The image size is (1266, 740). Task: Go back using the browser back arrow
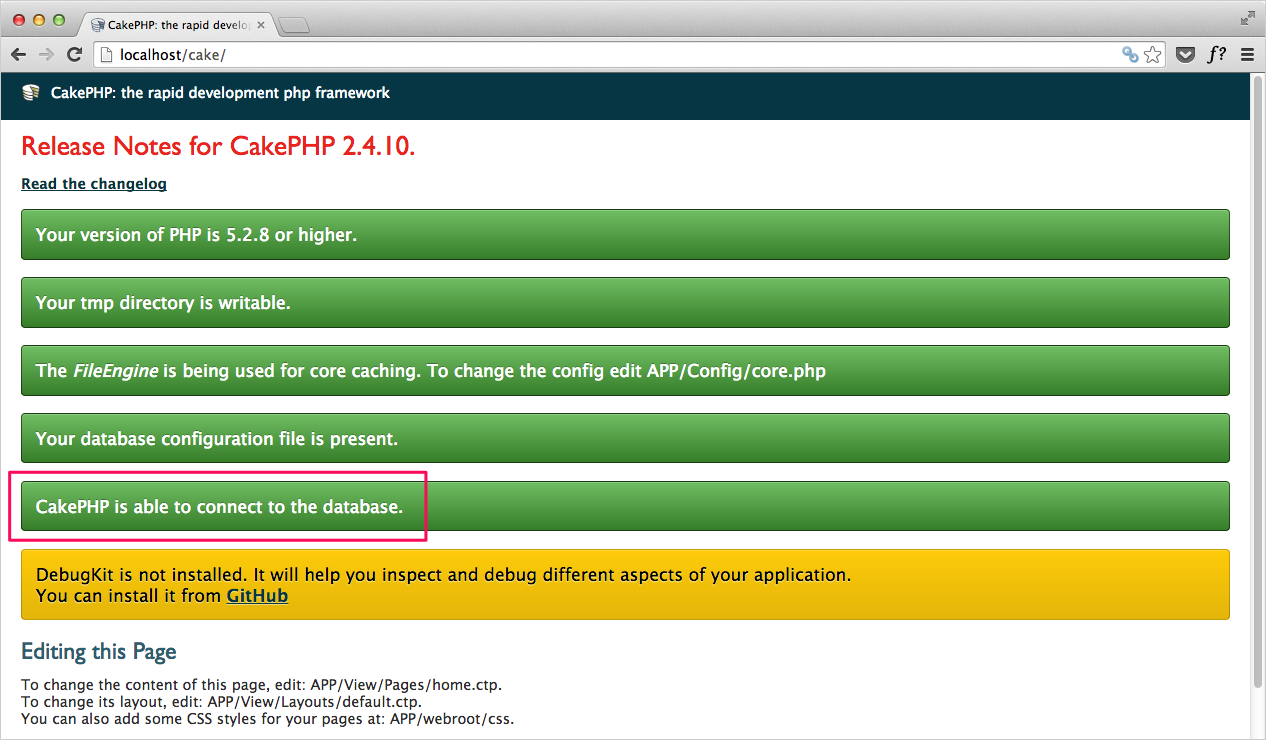(x=19, y=55)
